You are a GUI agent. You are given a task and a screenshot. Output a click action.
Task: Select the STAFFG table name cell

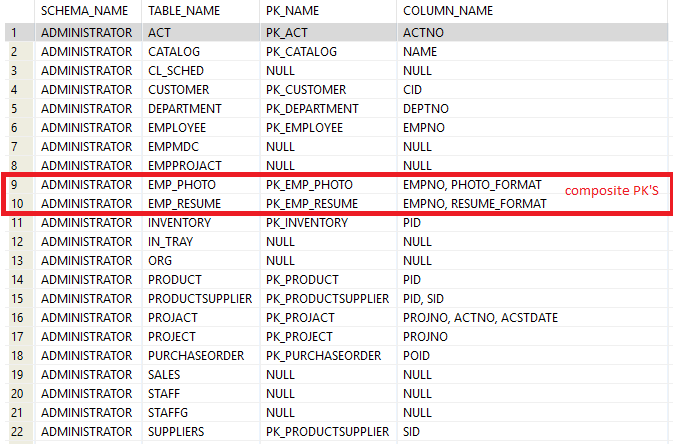tap(171, 413)
